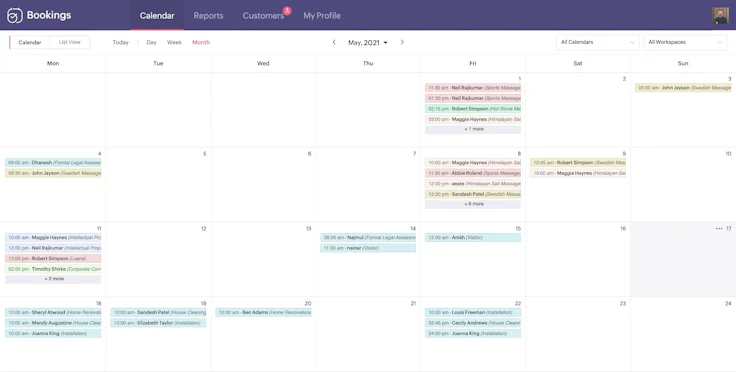Open Sandesh Patel House Cleaning booking
Viewport: 736px width, 372px height.
click(x=158, y=312)
